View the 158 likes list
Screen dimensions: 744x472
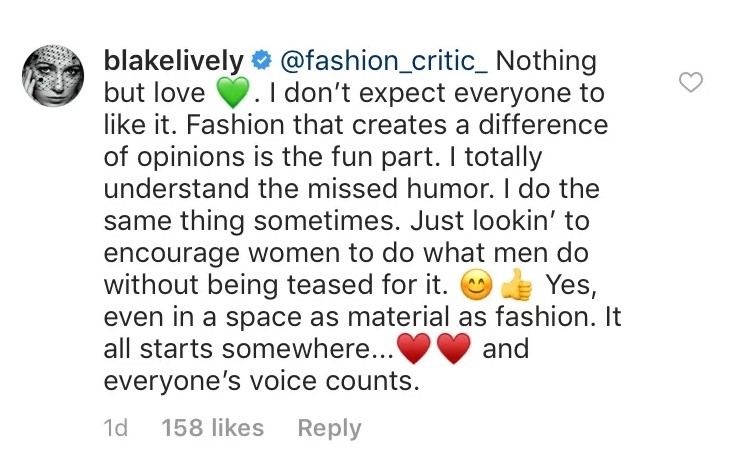point(212,428)
